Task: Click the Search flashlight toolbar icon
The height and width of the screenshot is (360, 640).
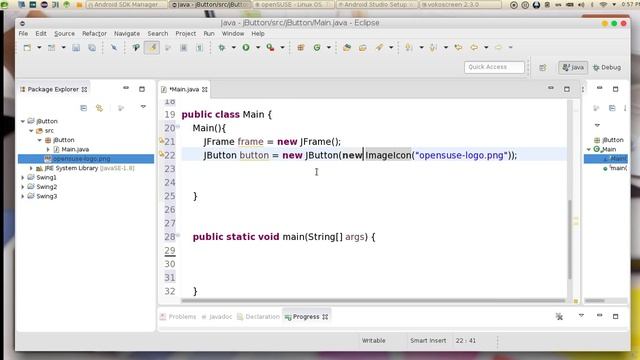Action: (379, 48)
